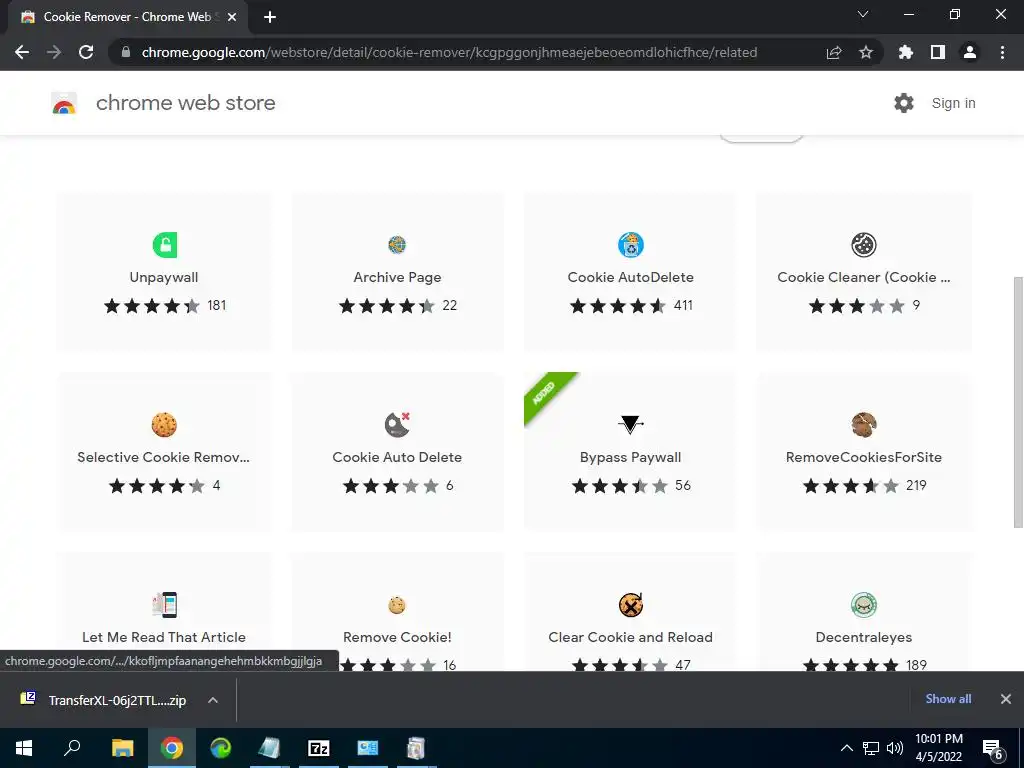This screenshot has width=1024, height=768.
Task: Open File Explorer from the taskbar
Action: pos(122,748)
